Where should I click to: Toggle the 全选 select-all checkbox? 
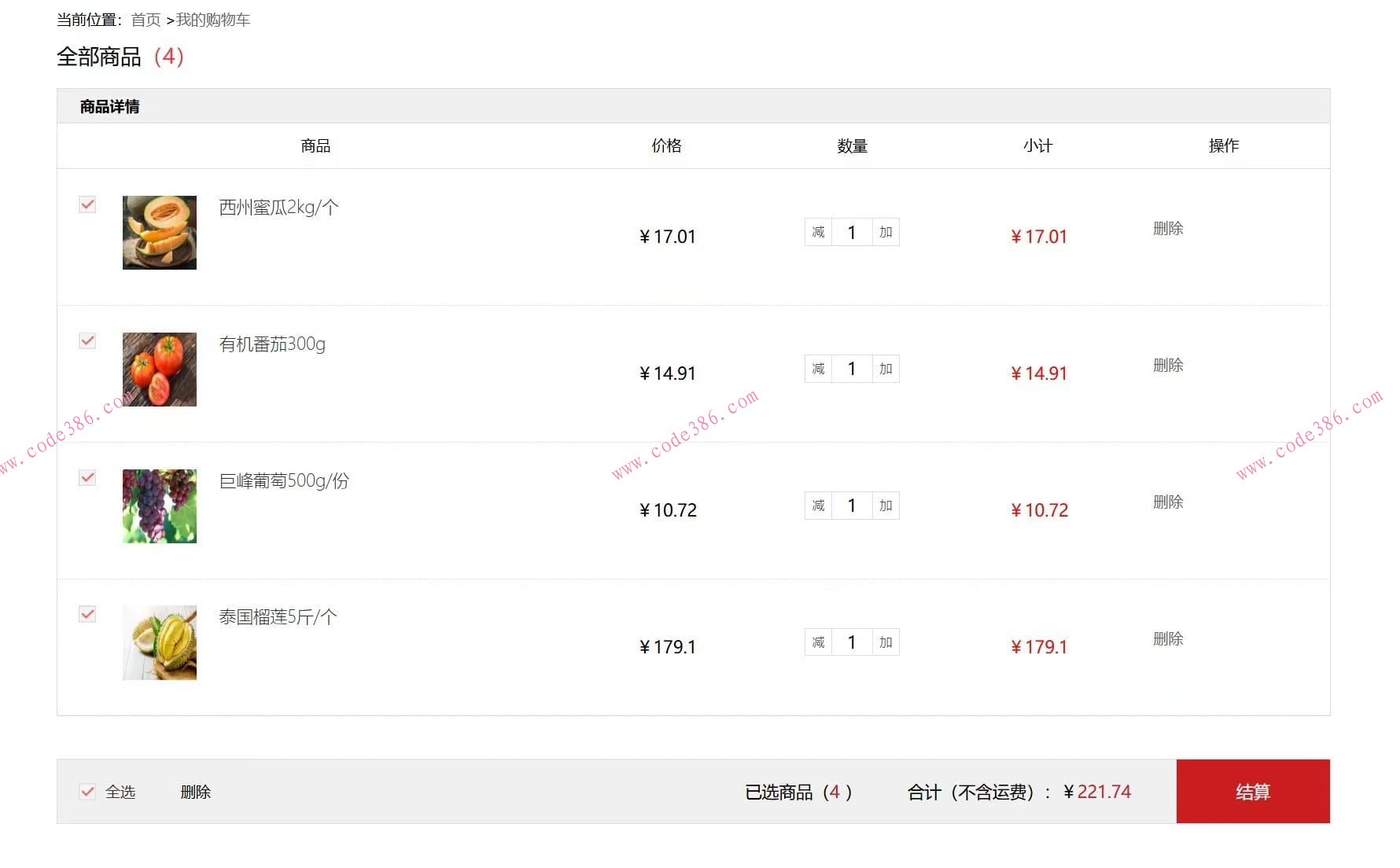click(87, 792)
